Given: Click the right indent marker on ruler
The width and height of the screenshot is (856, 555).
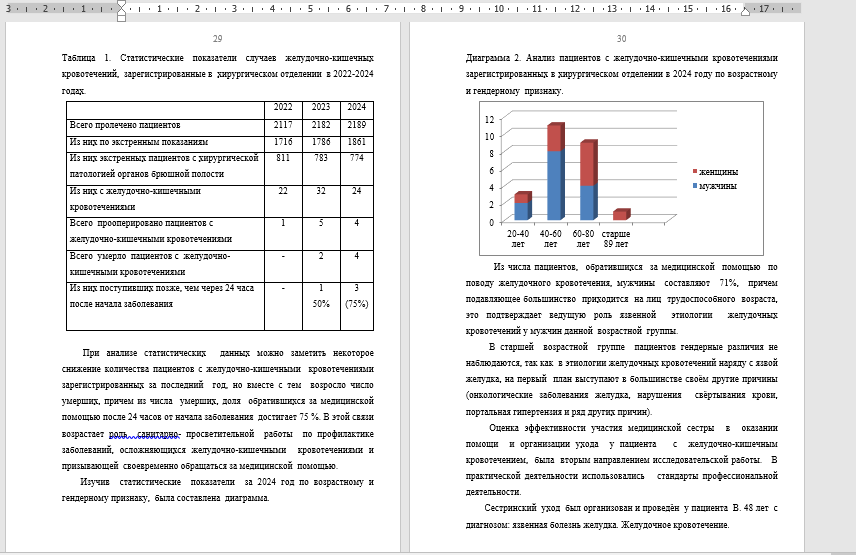Looking at the screenshot, I should coord(745,11).
